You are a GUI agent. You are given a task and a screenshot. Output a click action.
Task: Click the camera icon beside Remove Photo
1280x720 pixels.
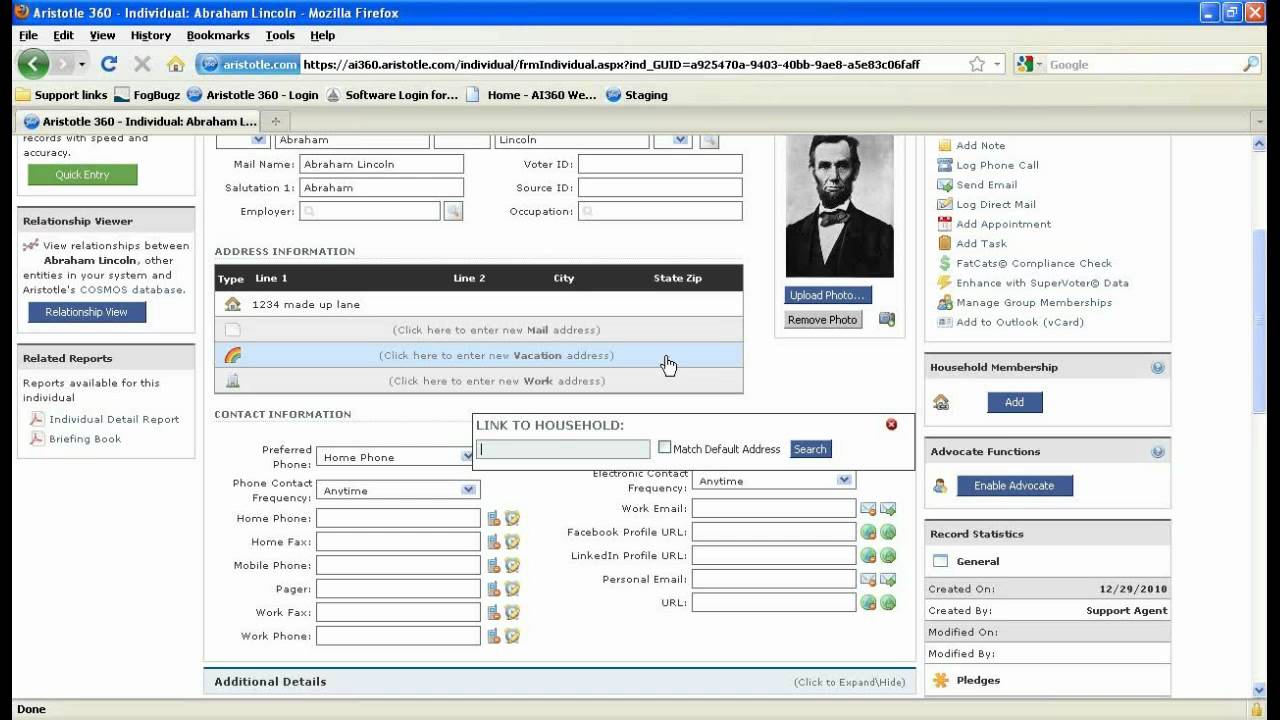click(x=886, y=320)
